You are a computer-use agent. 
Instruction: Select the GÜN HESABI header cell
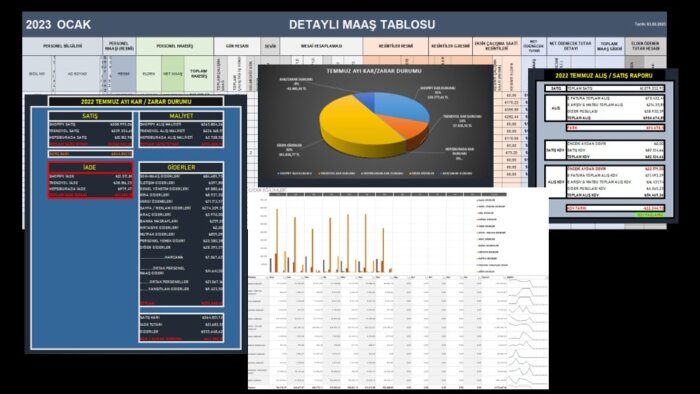click(x=237, y=46)
